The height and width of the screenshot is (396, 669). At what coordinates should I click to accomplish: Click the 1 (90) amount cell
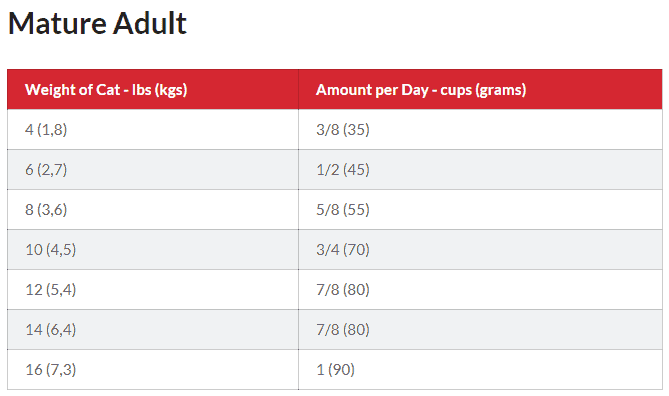point(480,370)
